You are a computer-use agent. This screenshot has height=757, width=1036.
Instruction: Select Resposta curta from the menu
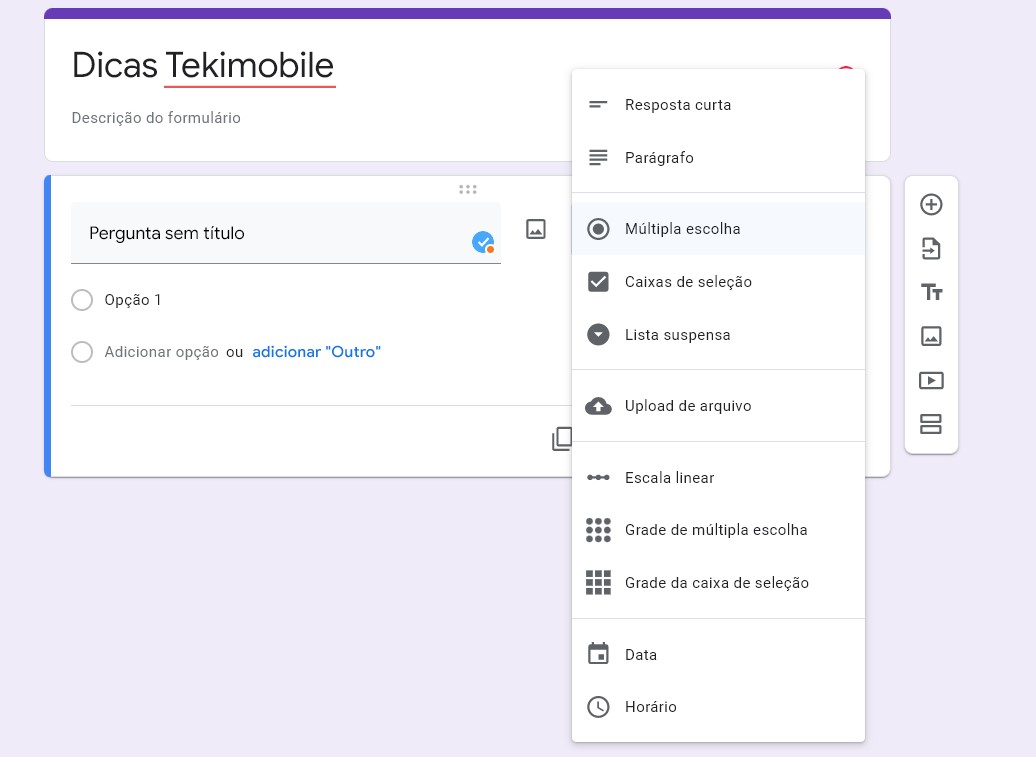[718, 105]
